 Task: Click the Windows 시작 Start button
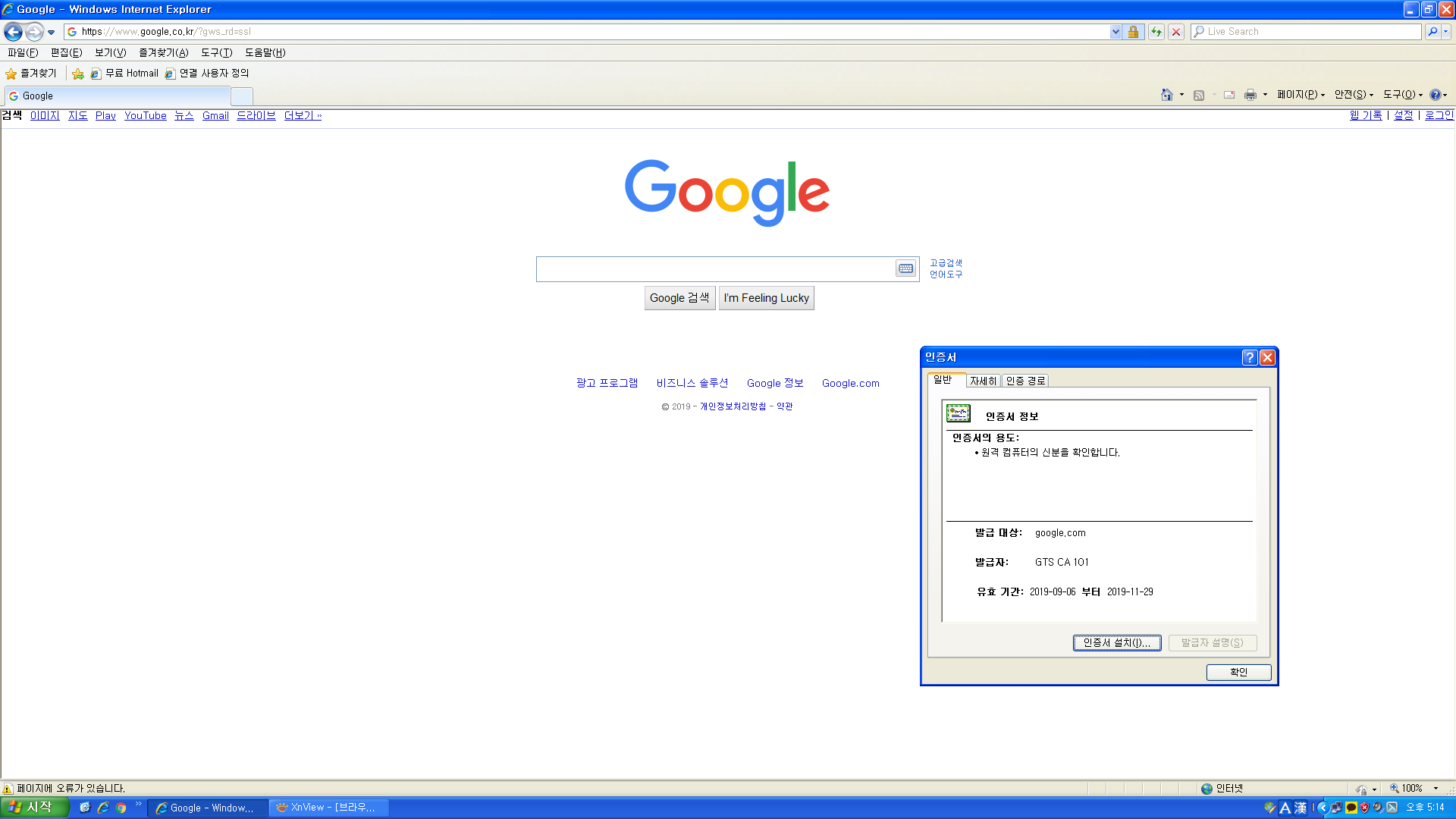[x=34, y=808]
